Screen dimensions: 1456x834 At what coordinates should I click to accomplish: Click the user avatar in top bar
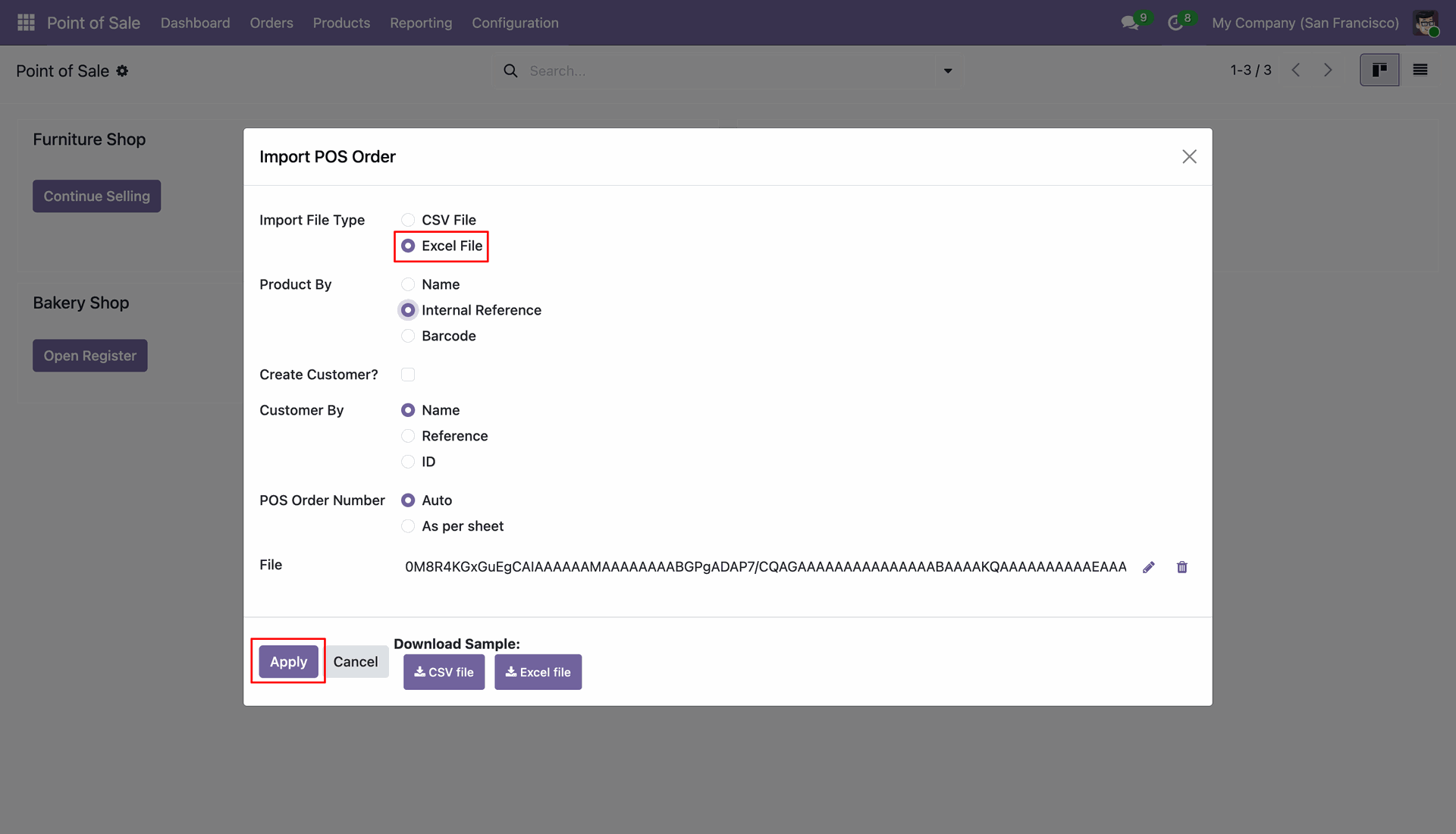click(x=1426, y=23)
